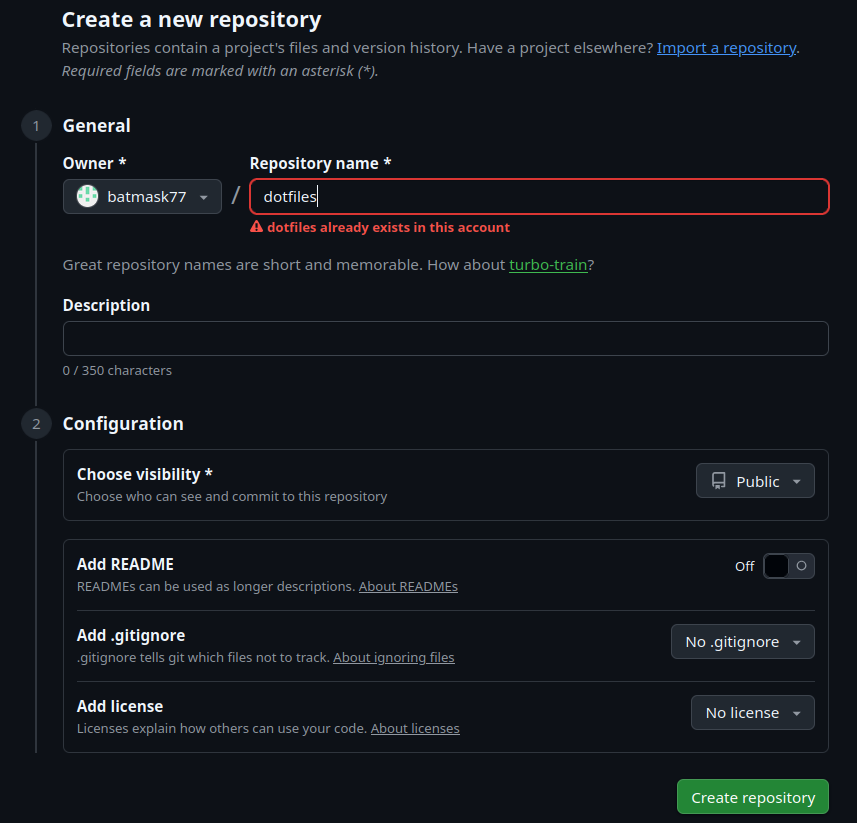Click the Create repository button
Screen dimensions: 857x823
752,797
